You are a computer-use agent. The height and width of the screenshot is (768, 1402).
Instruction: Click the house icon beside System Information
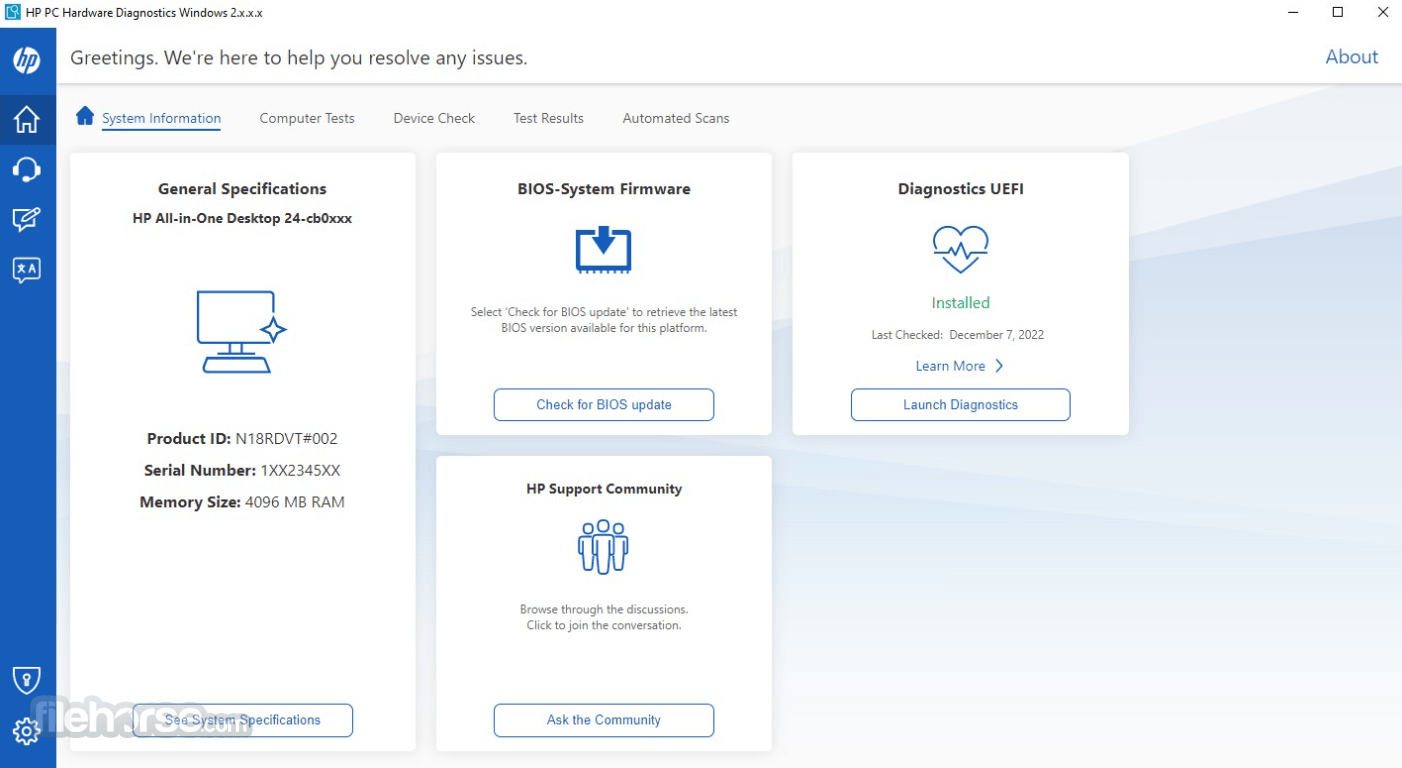pyautogui.click(x=85, y=116)
